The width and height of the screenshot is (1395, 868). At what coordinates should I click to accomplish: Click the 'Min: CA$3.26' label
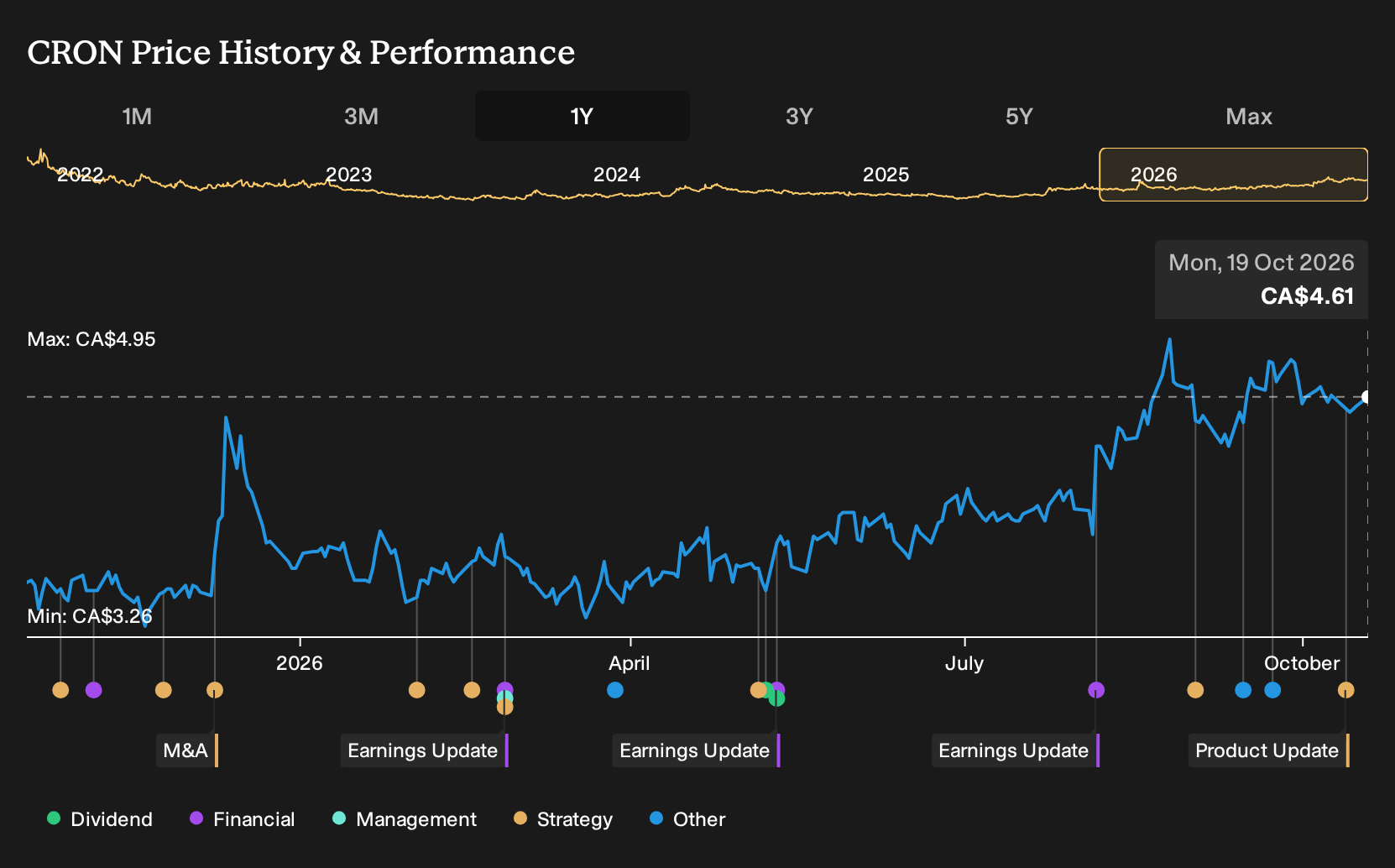[x=90, y=616]
